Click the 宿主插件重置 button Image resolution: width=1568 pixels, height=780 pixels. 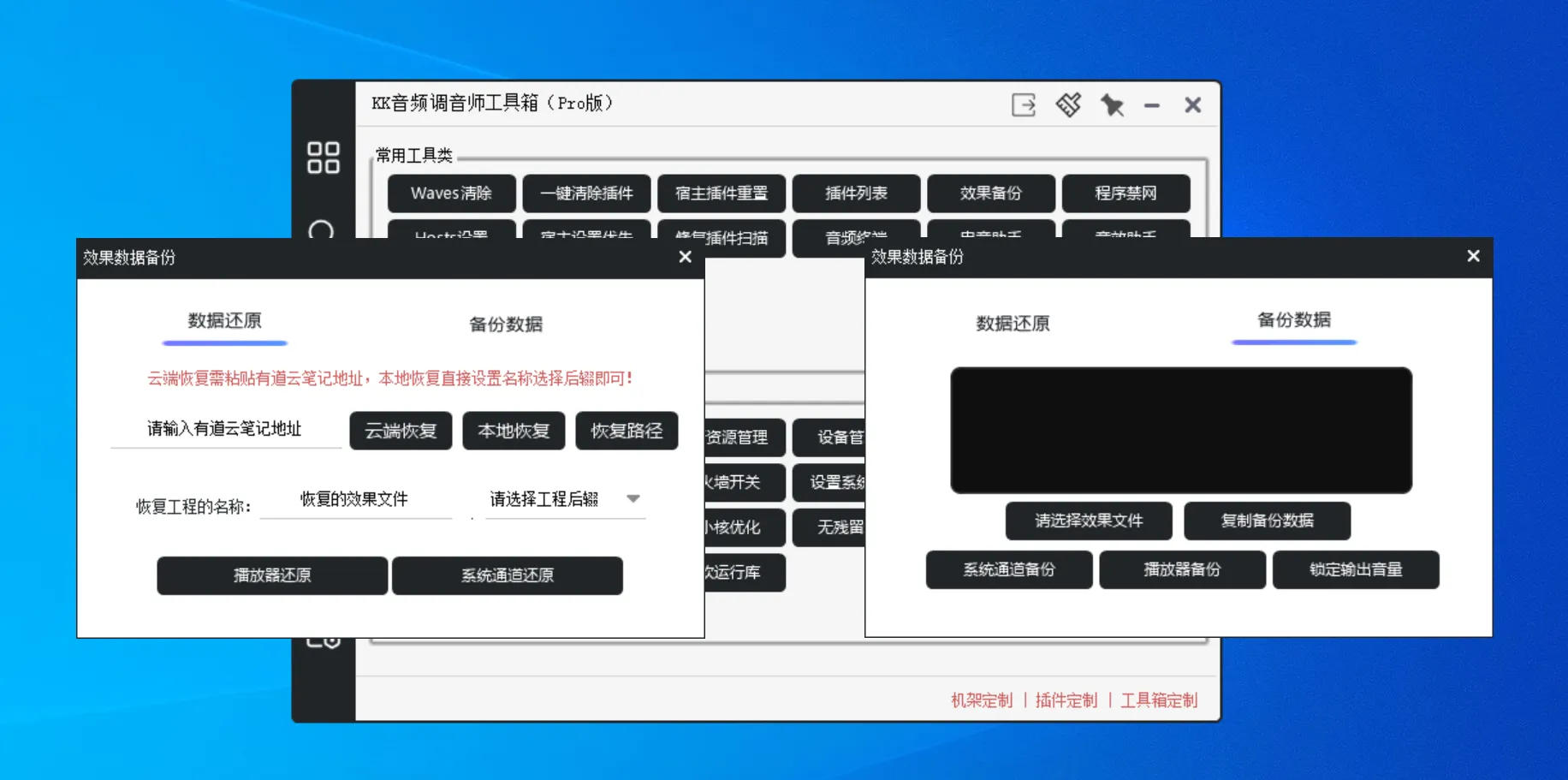point(722,194)
